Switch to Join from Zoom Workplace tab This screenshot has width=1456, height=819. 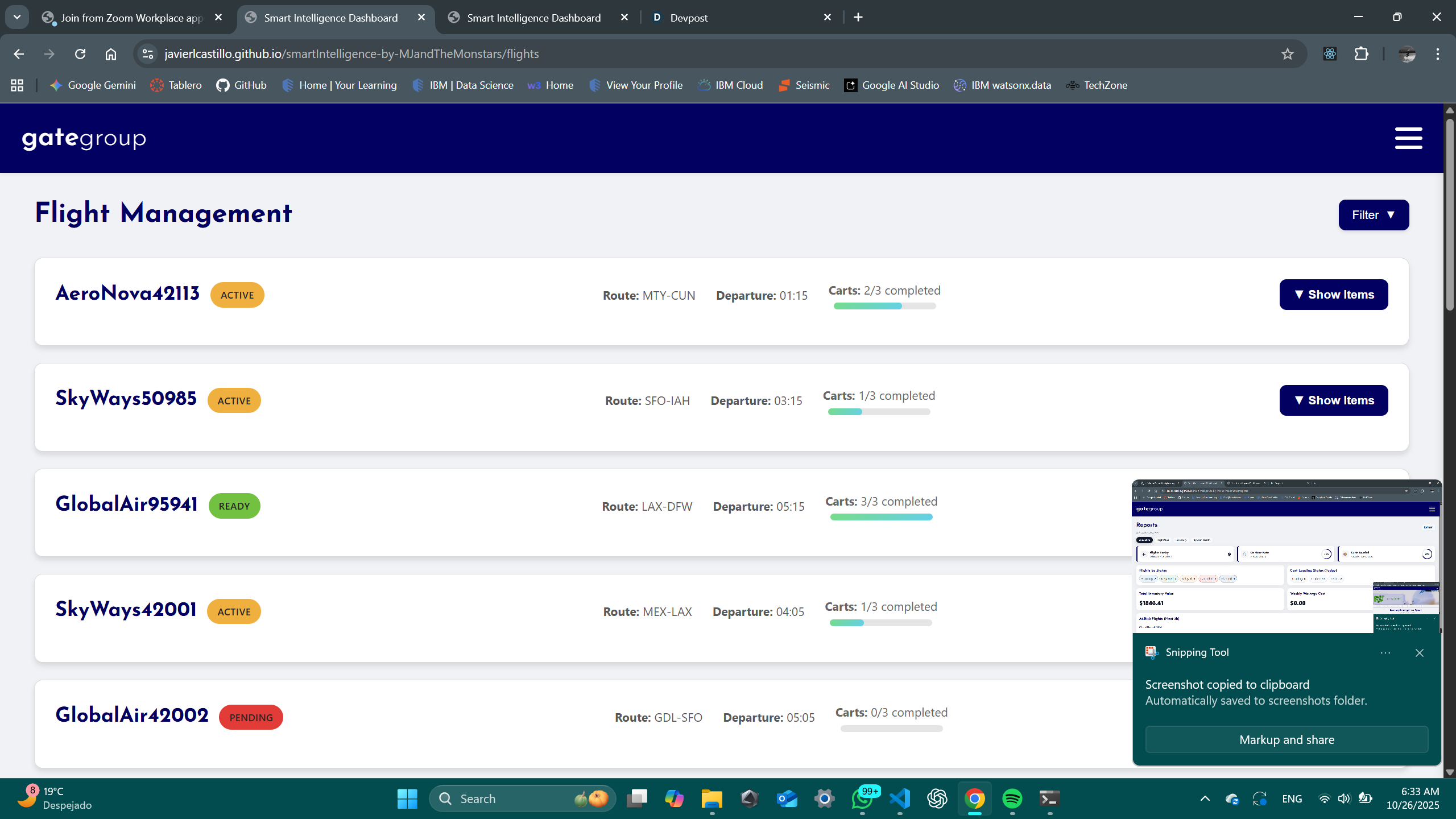[131, 18]
